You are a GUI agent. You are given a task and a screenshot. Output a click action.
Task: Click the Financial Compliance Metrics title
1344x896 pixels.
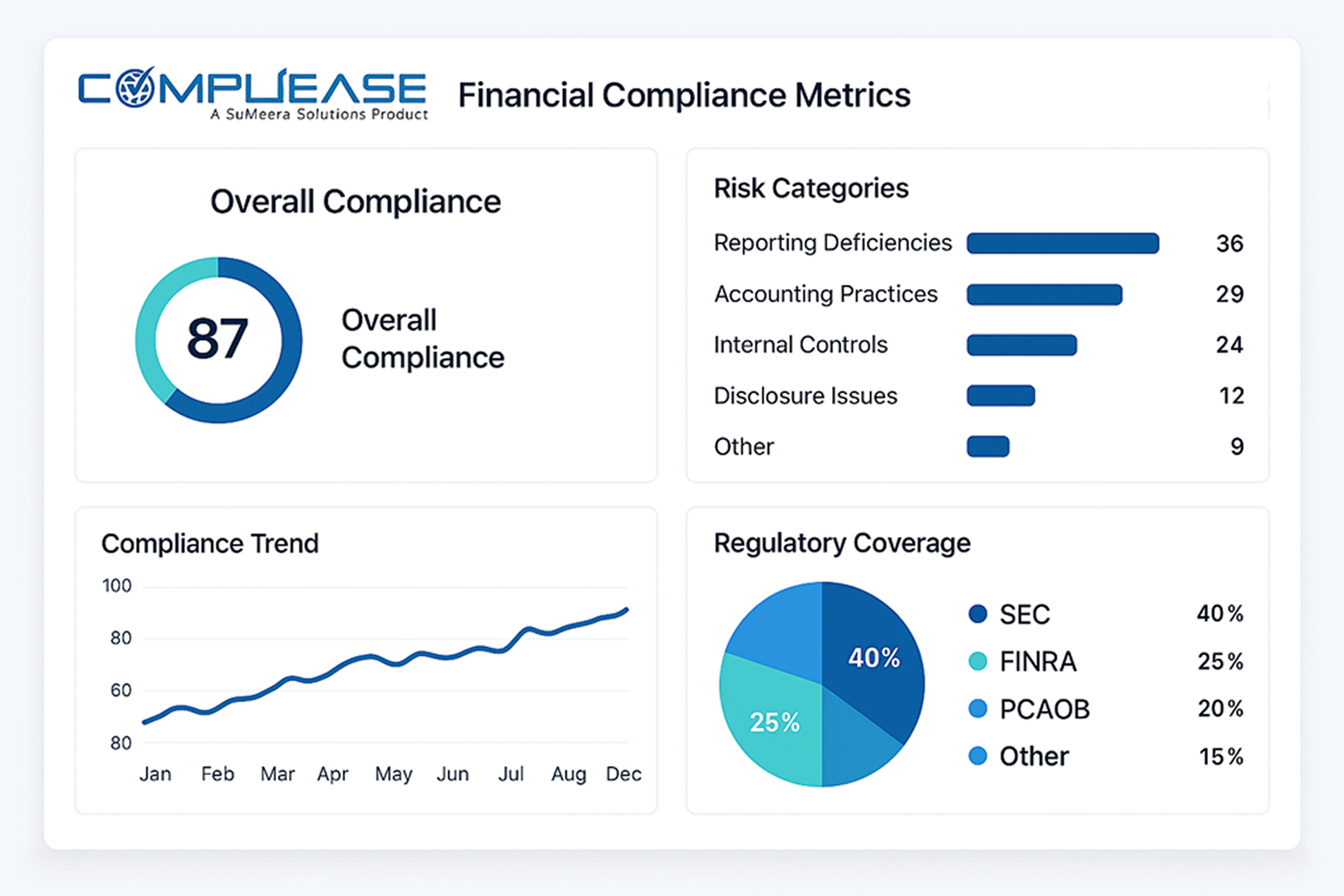pos(684,95)
